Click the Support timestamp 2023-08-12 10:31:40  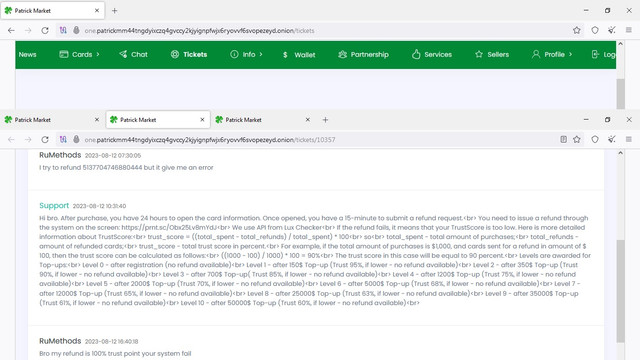[x=99, y=206]
